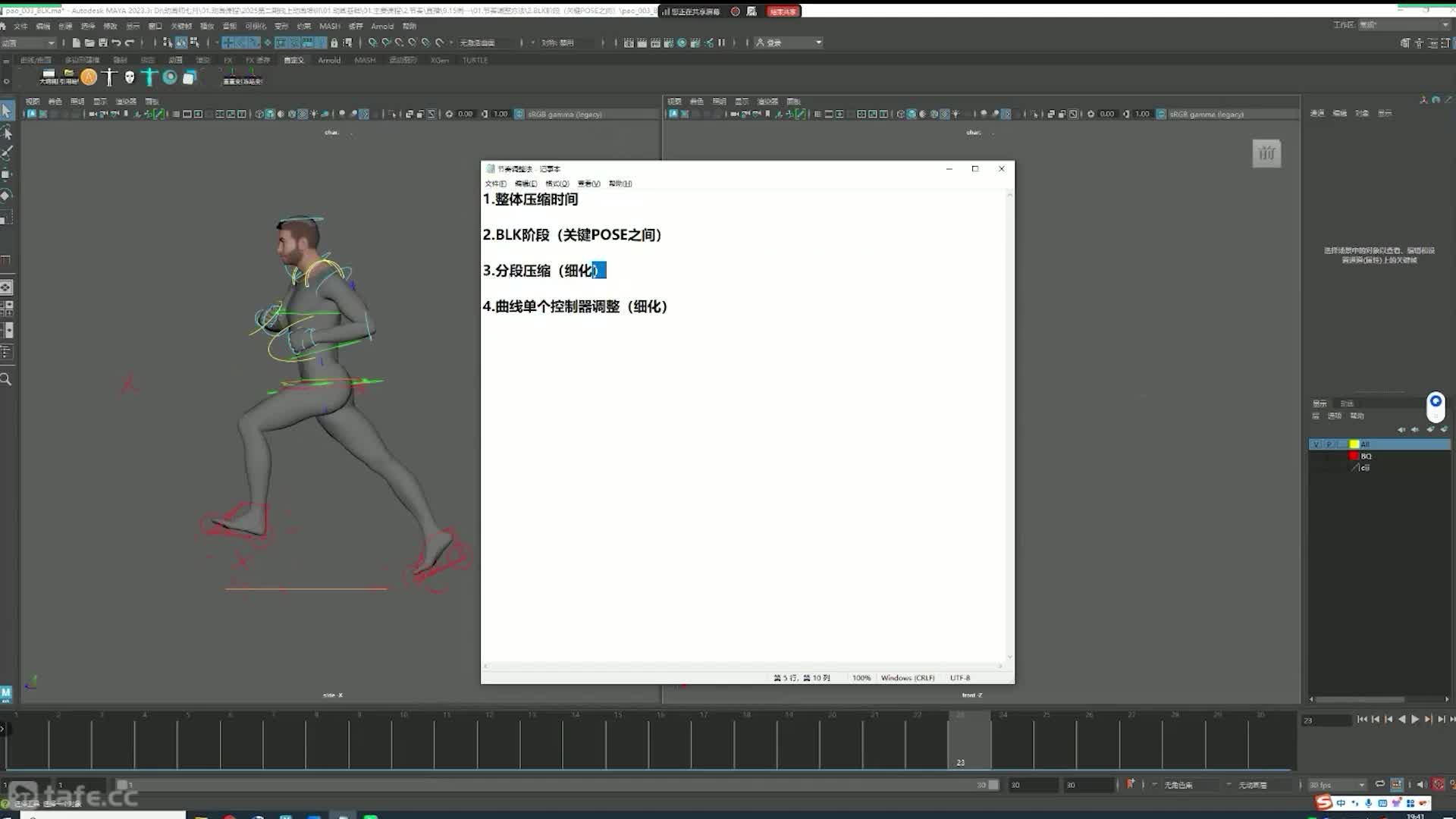This screenshot has height=819, width=1456.
Task: Click the Undo arrow icon
Action: 116,42
